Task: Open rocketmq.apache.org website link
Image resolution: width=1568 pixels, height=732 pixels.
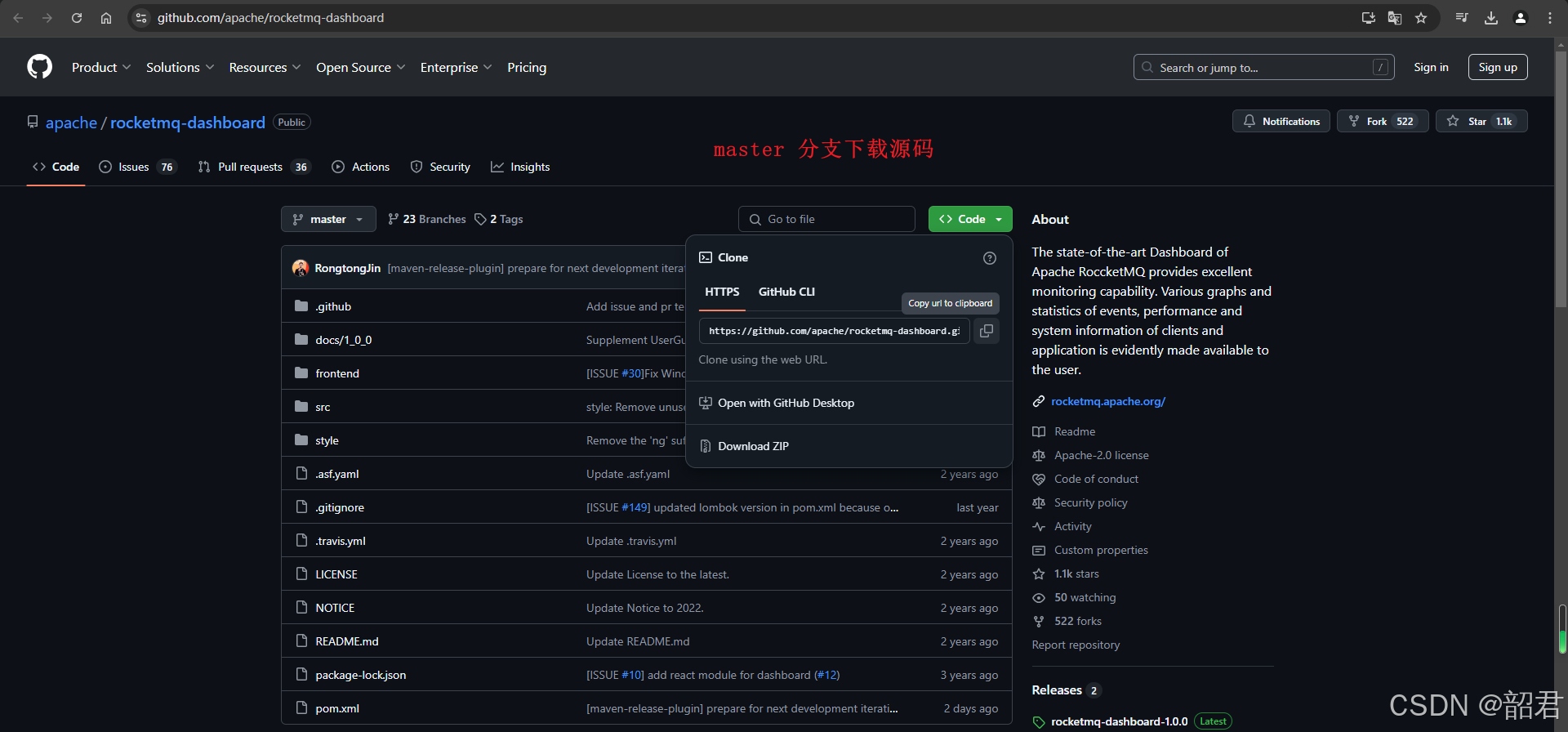Action: point(1107,401)
